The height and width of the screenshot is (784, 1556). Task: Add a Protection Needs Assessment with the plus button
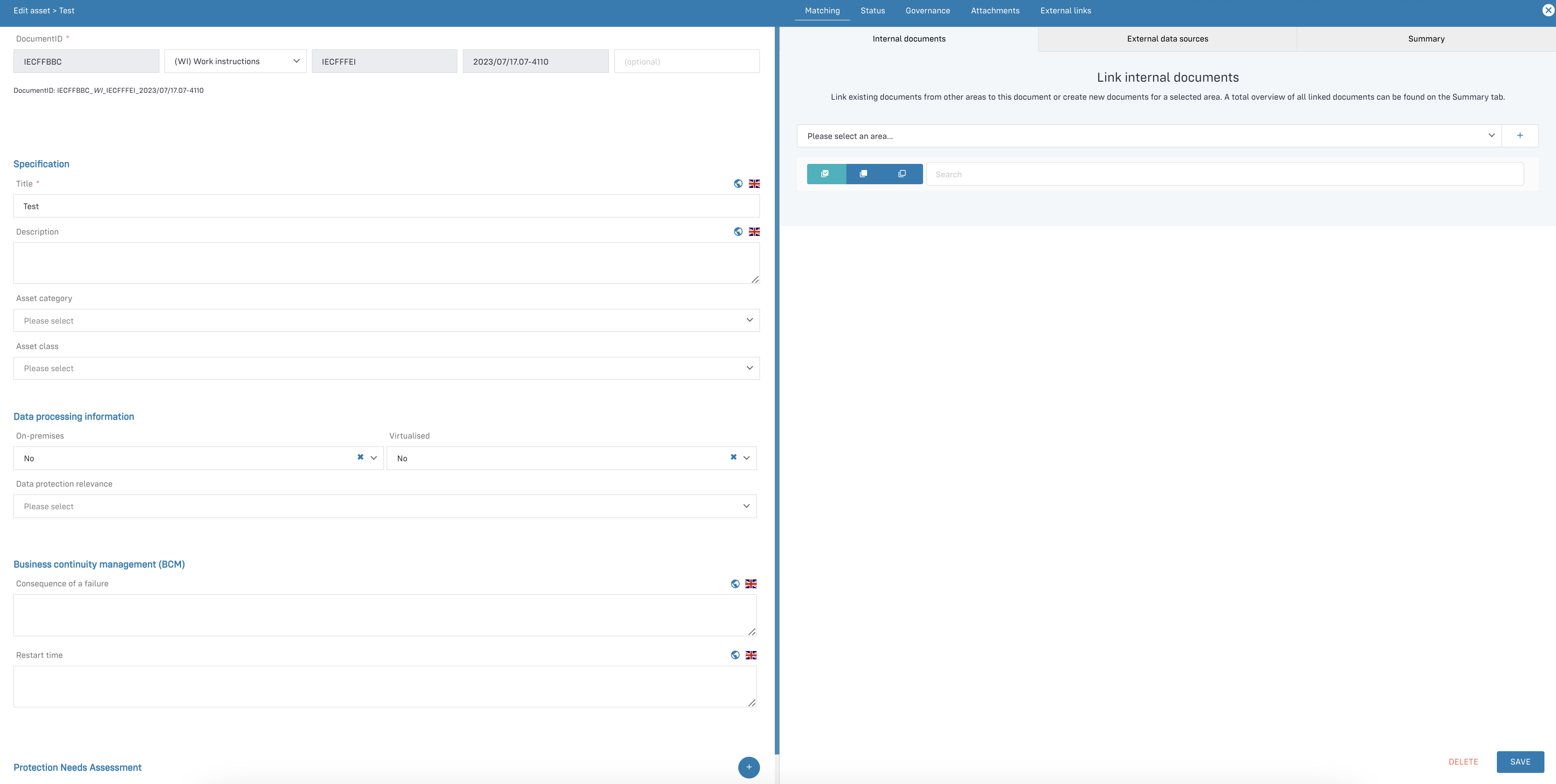click(x=748, y=767)
